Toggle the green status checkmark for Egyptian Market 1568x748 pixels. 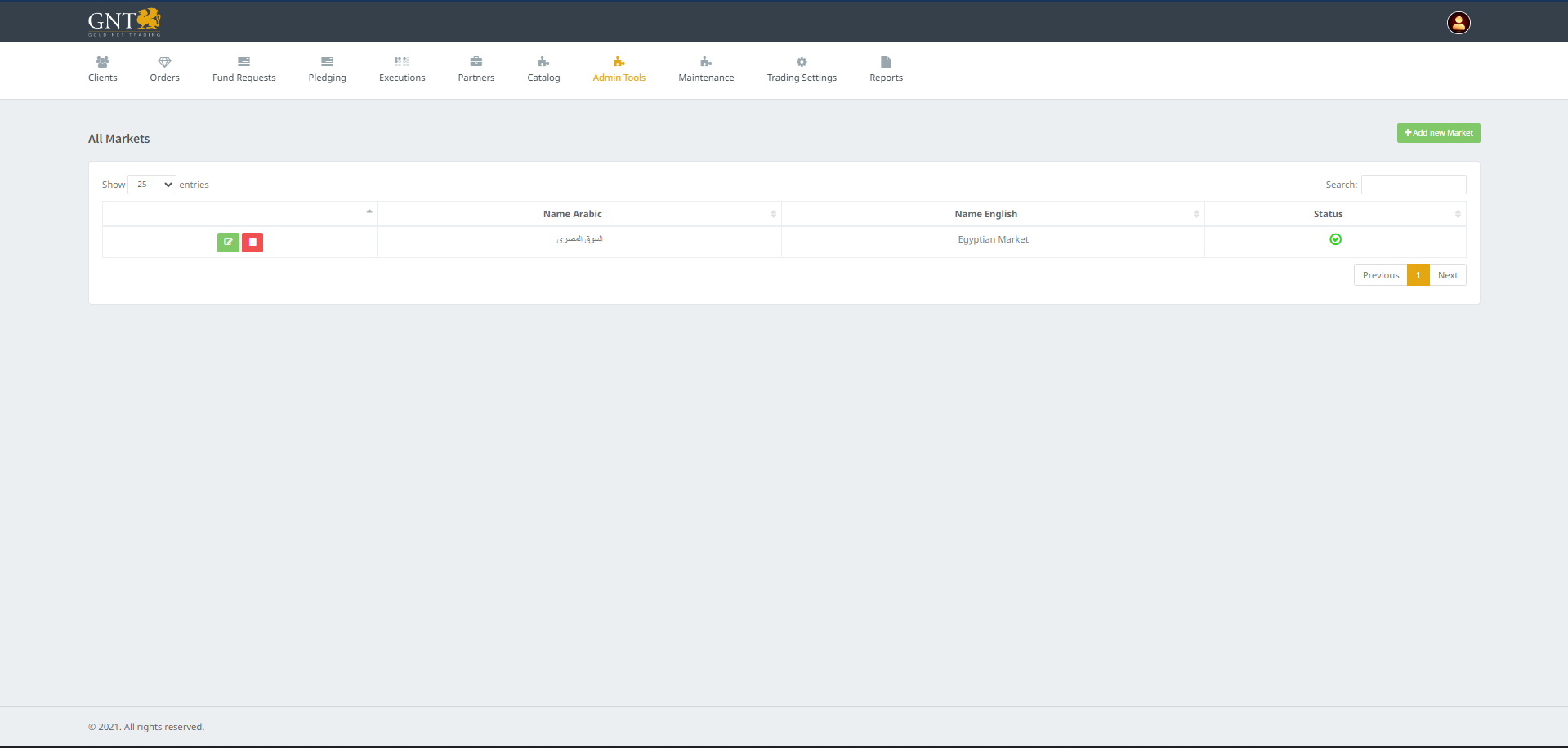pos(1335,239)
